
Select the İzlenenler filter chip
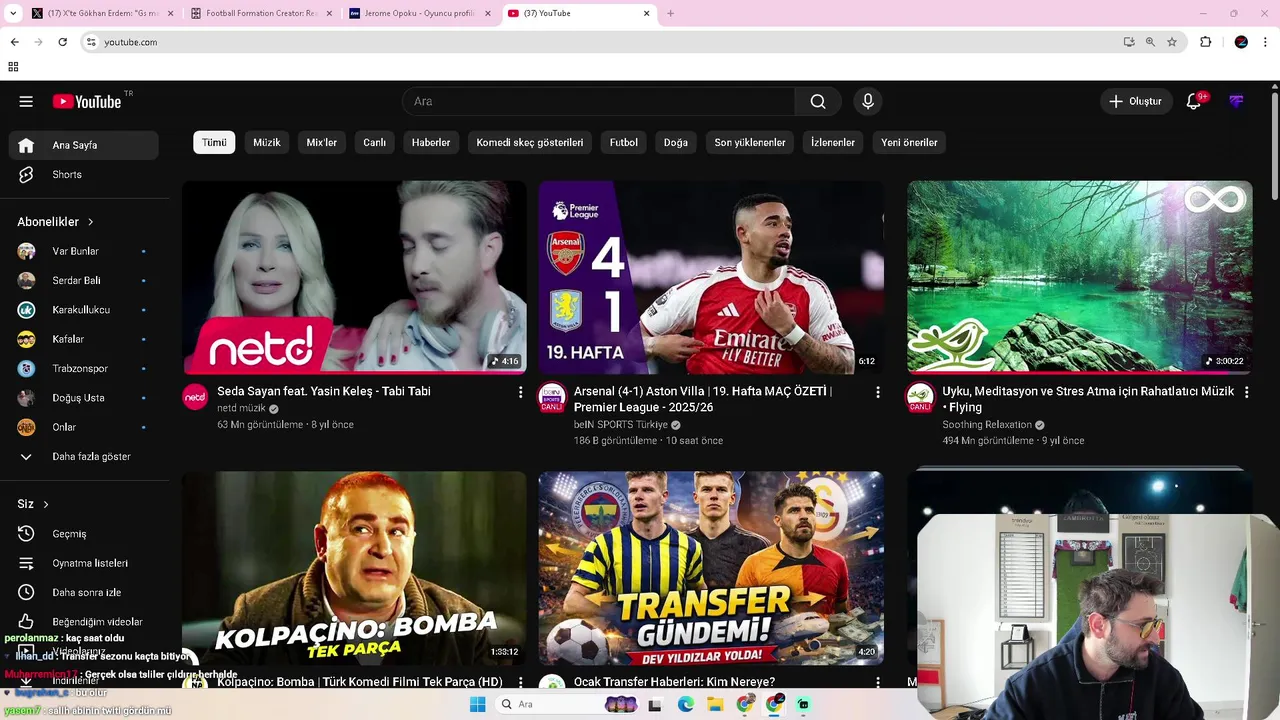pos(833,142)
